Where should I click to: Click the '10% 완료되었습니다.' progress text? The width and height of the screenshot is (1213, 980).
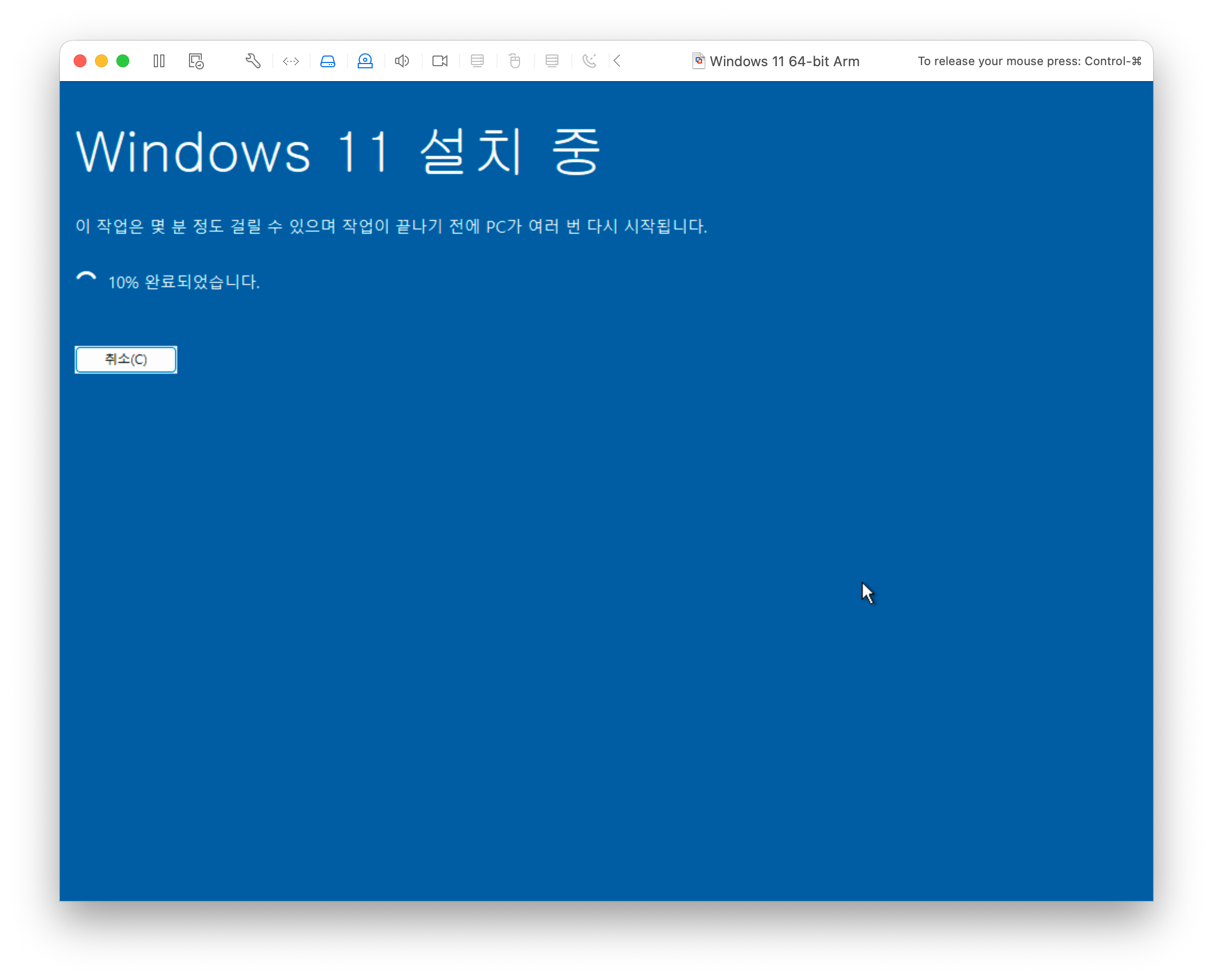point(184,282)
